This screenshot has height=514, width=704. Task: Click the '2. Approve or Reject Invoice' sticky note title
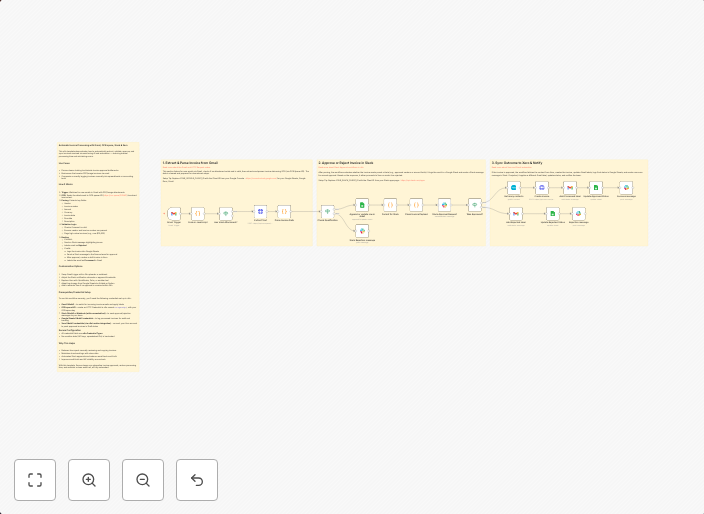point(346,163)
